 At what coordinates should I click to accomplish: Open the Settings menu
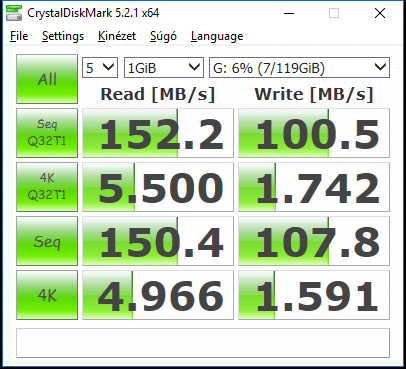point(63,36)
